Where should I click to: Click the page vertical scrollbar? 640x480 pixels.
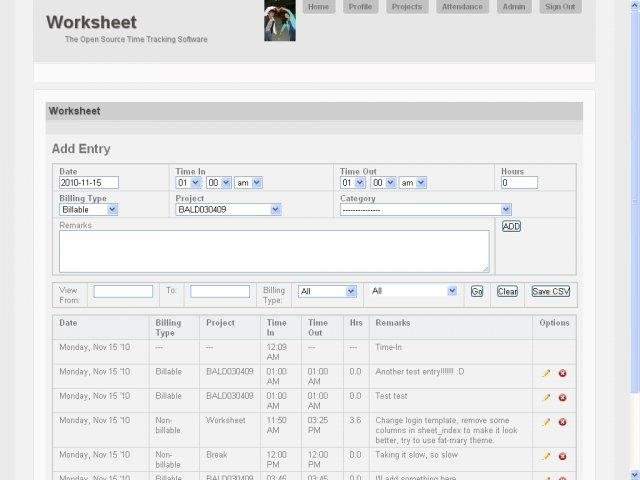pos(635,240)
